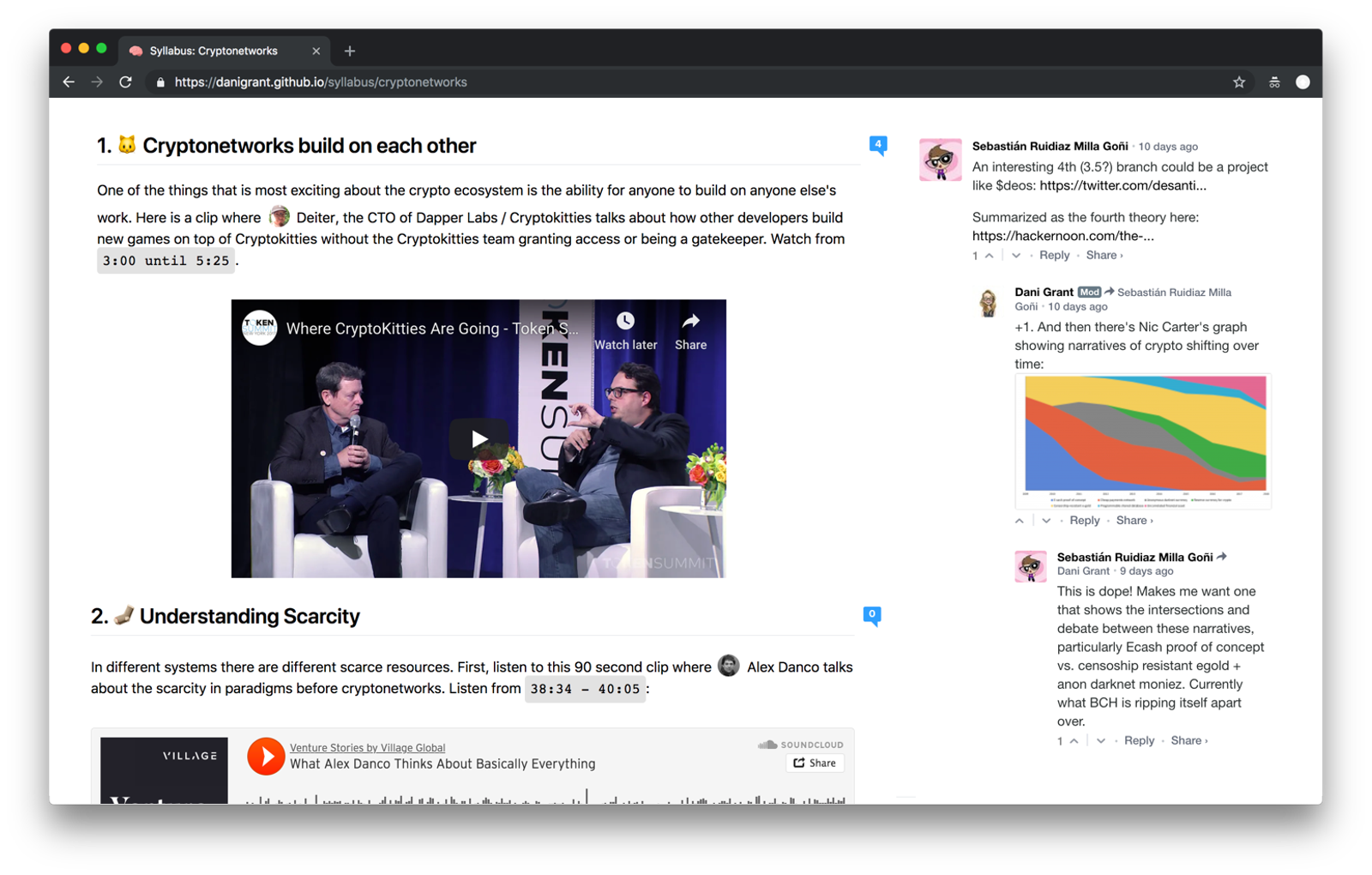Viewport: 1372px width, 875px height.
Task: Reply to Sebastián's This is dope comment
Action: 1139,741
